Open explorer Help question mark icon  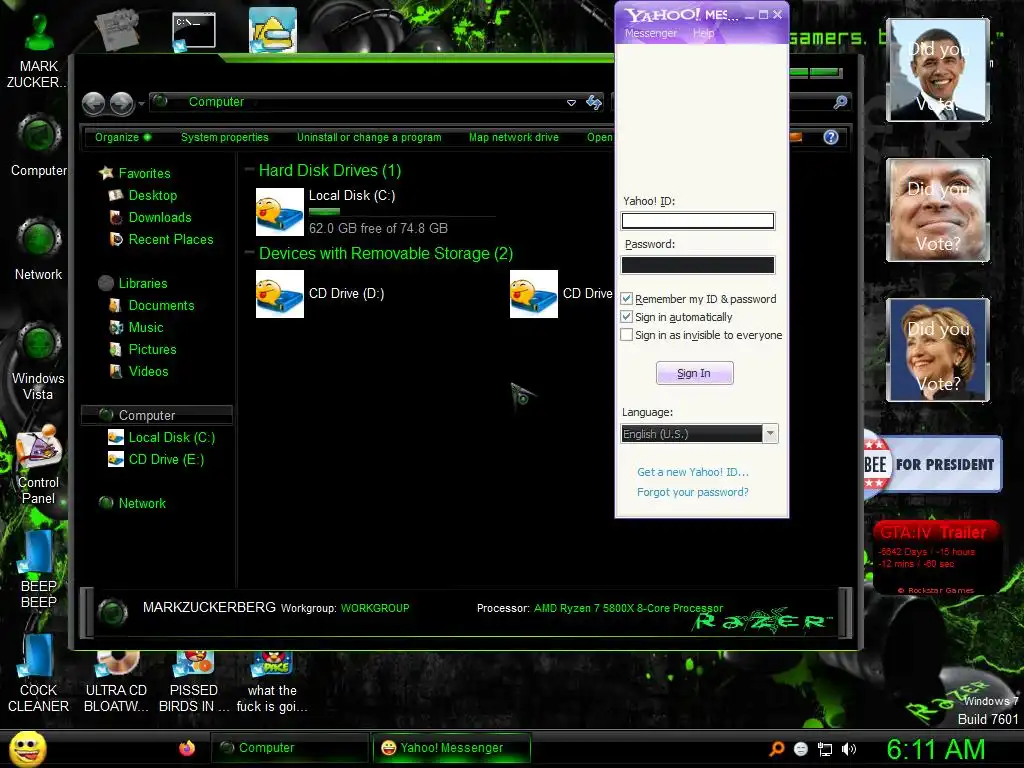tap(831, 137)
